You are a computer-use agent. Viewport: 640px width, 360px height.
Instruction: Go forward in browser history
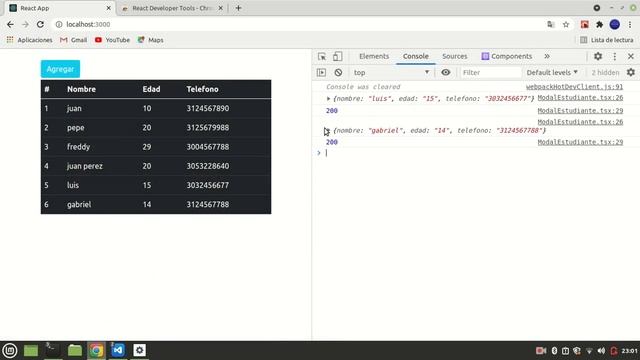[25, 24]
